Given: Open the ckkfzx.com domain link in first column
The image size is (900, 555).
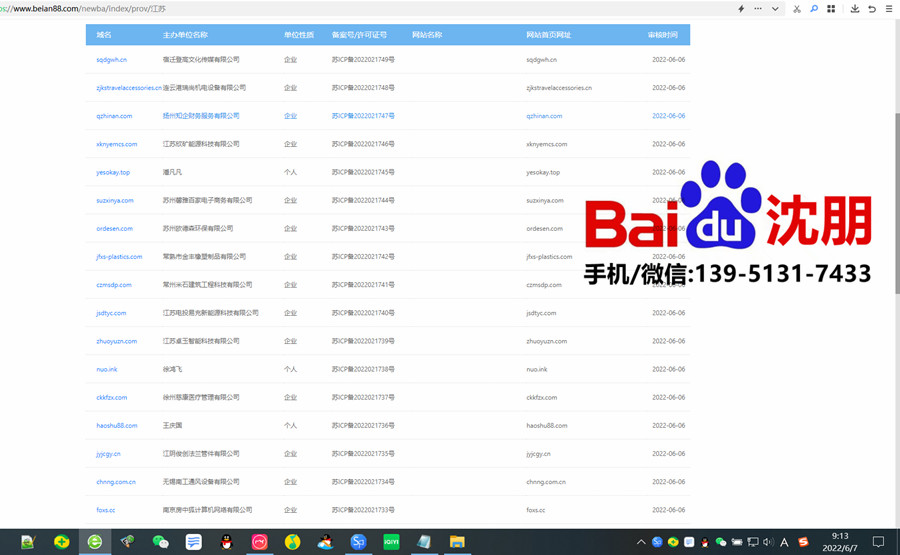Looking at the screenshot, I should click(111, 397).
